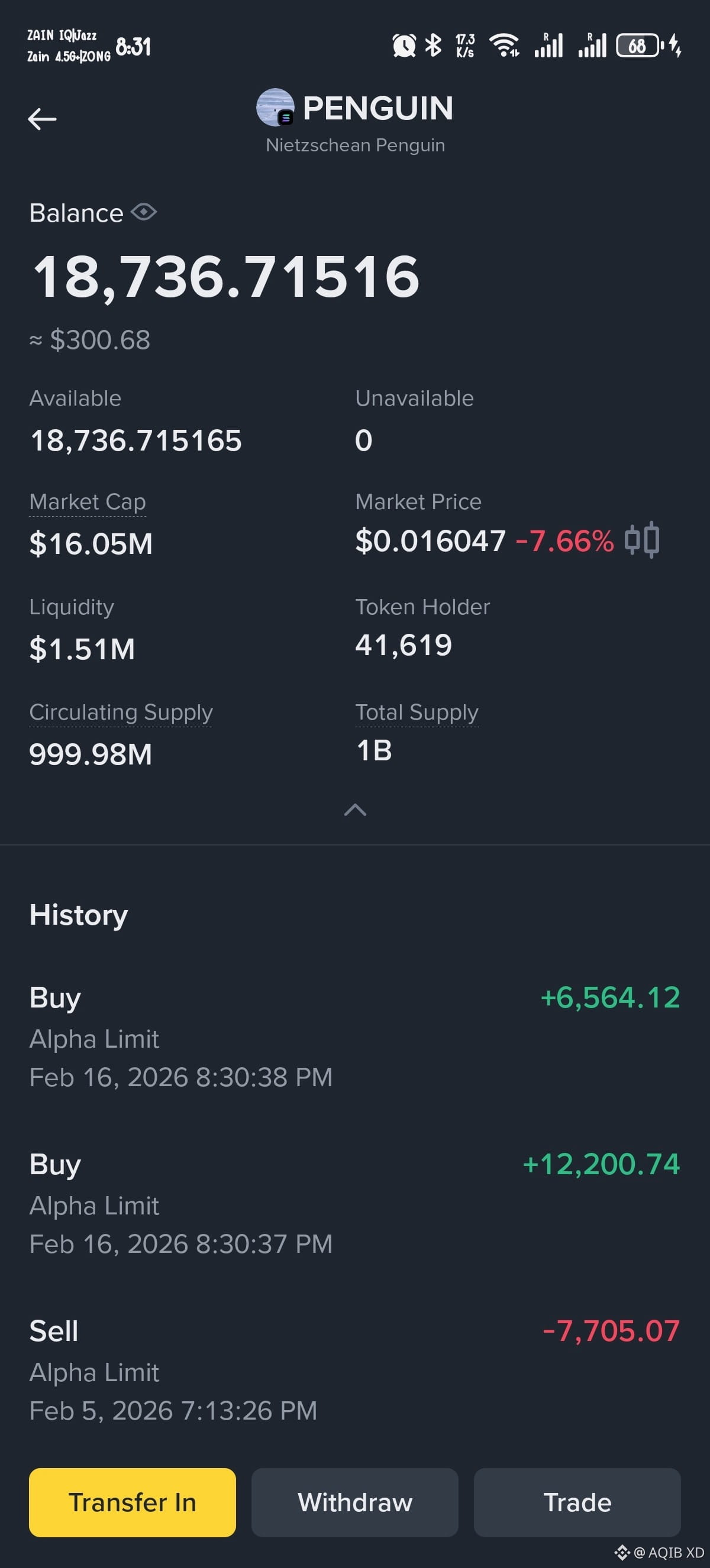The width and height of the screenshot is (710, 1568).
Task: Open the Buy +6,564.12 history entry
Action: [355, 1036]
